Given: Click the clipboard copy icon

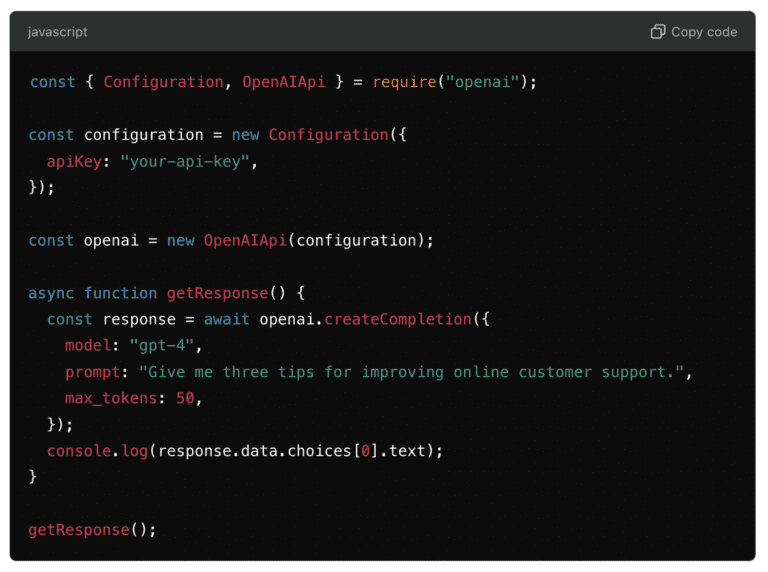Looking at the screenshot, I should pyautogui.click(x=657, y=32).
